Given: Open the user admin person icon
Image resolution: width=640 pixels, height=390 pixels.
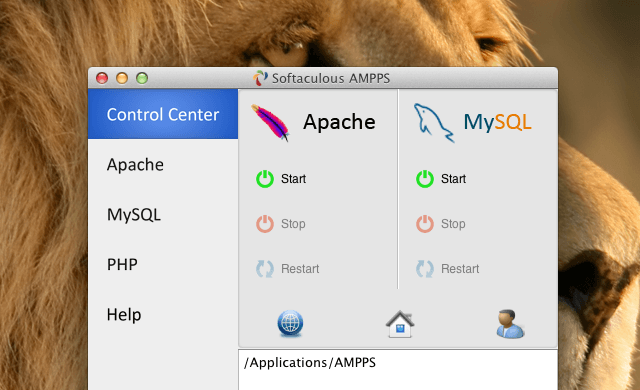Looking at the screenshot, I should point(510,324).
